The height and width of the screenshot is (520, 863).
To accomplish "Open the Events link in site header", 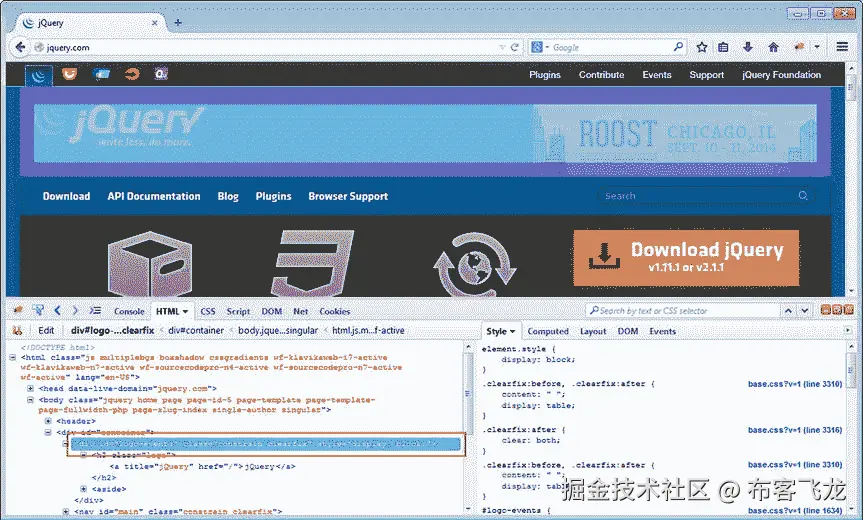I will 657,75.
